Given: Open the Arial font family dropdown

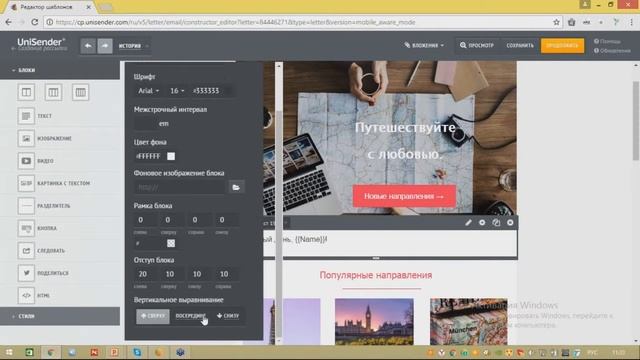Looking at the screenshot, I should point(148,91).
